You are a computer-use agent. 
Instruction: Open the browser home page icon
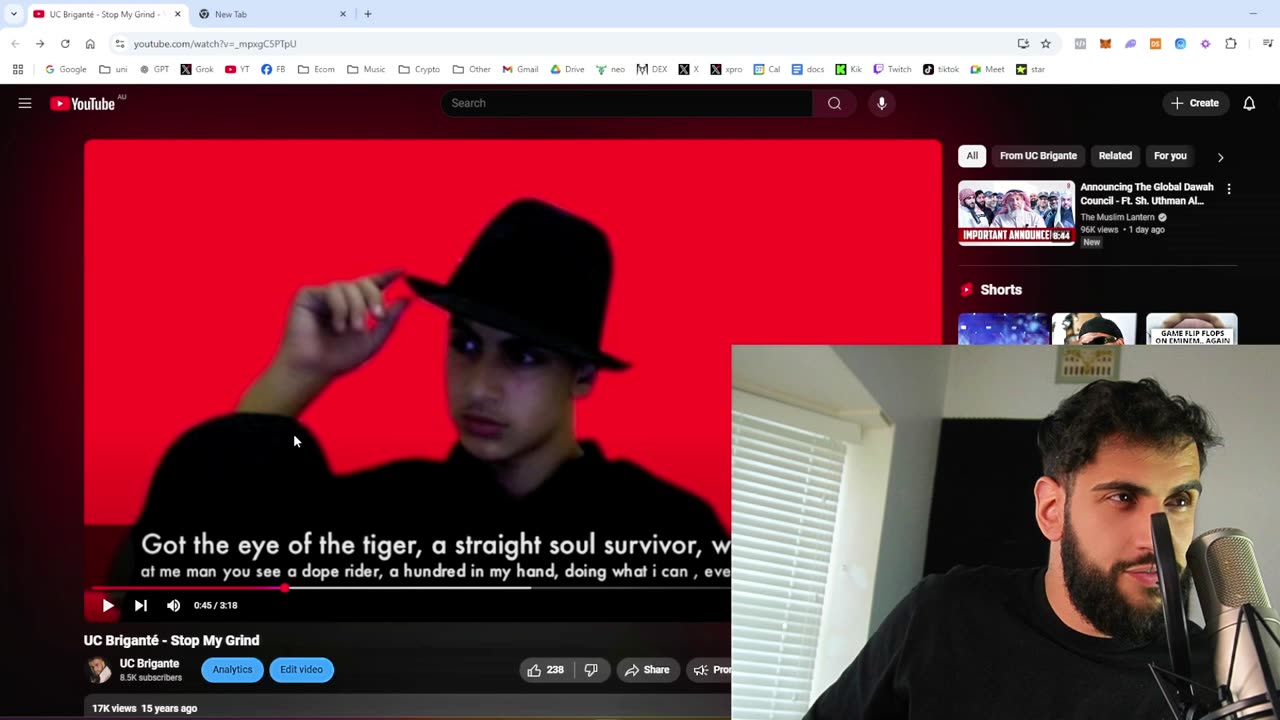(90, 44)
